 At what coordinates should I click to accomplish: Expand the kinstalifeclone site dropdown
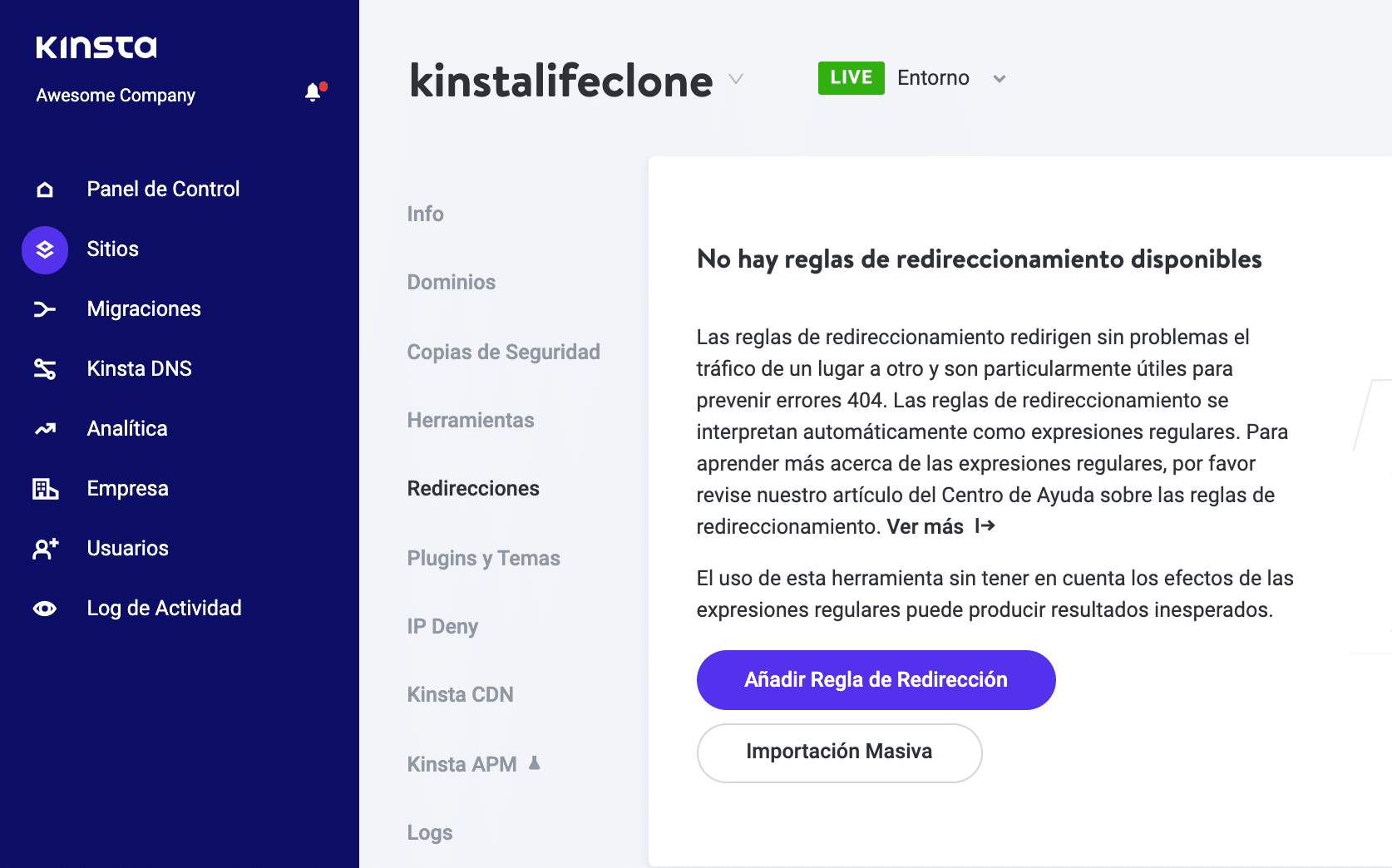tap(735, 80)
